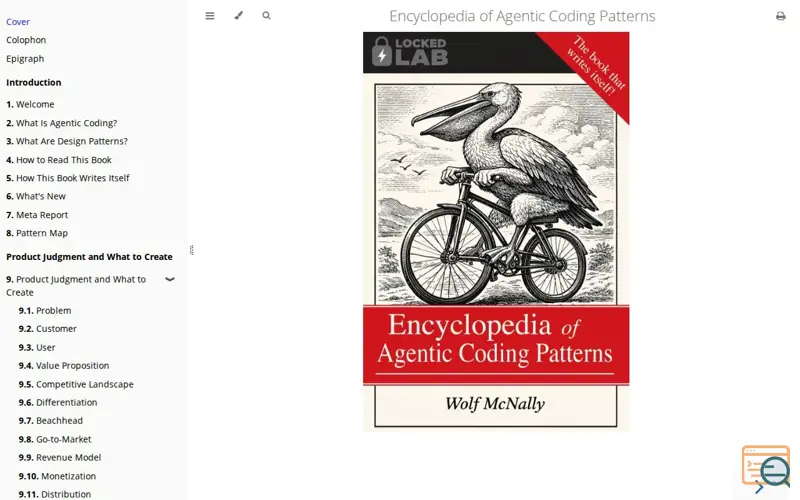The width and height of the screenshot is (800, 500).
Task: Open 5. How This Book Writes Itself
Action: pyautogui.click(x=68, y=178)
